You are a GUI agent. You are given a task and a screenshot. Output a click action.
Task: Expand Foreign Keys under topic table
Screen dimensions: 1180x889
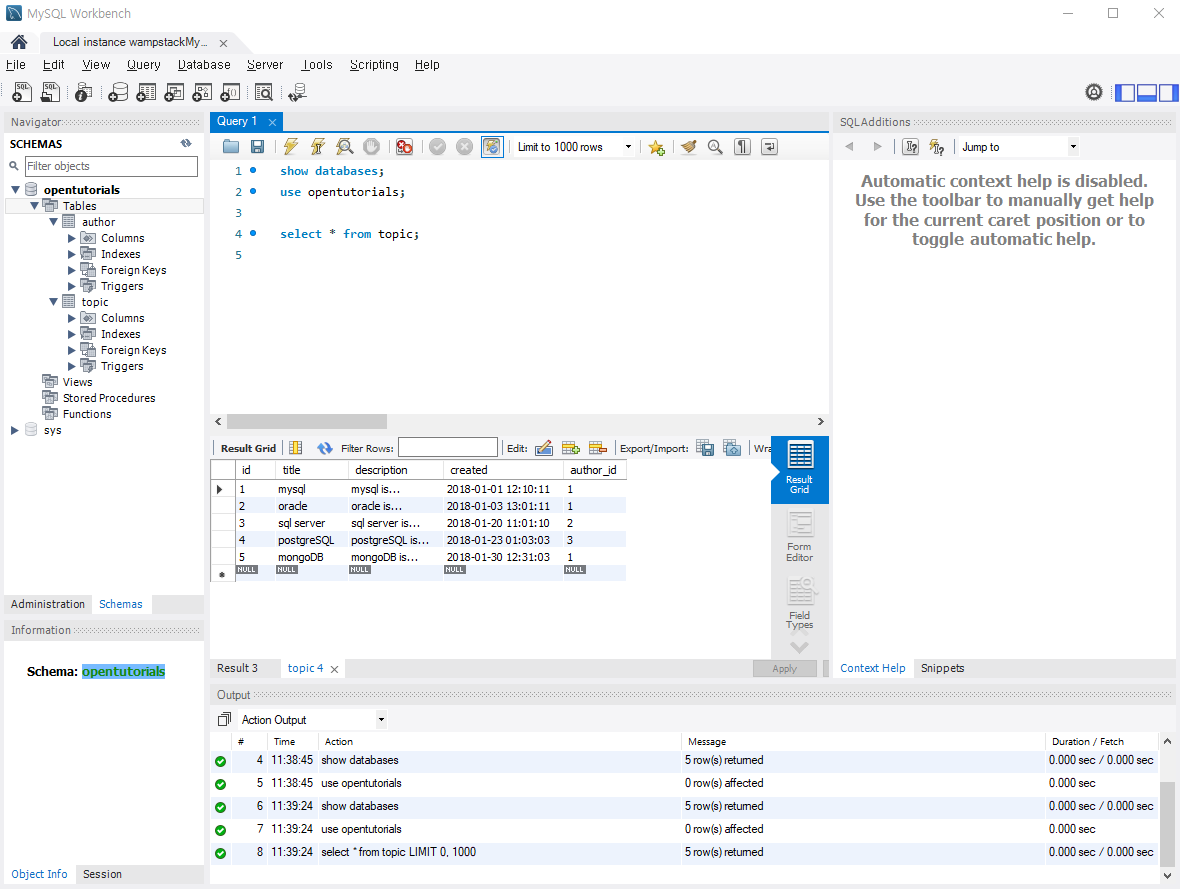point(71,350)
